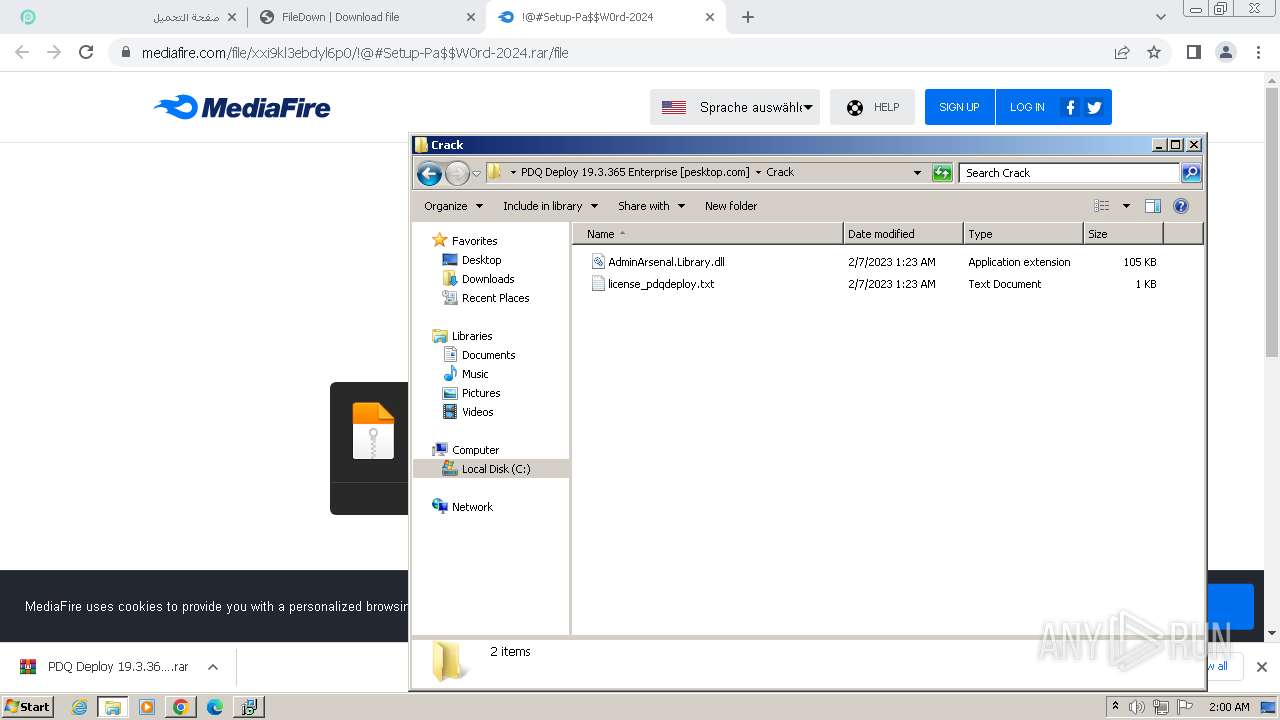This screenshot has height=720, width=1280.
Task: Reload the MediaFire page
Action: 86,52
